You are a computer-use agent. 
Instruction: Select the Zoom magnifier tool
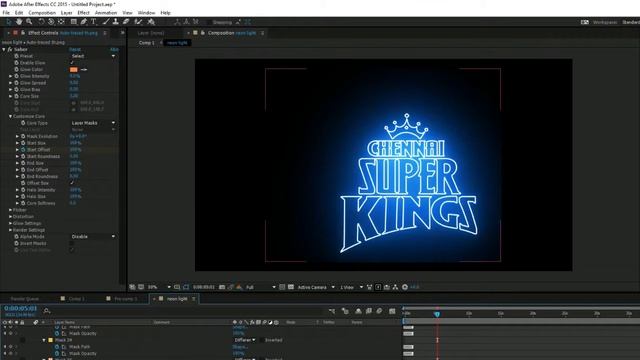coord(29,22)
